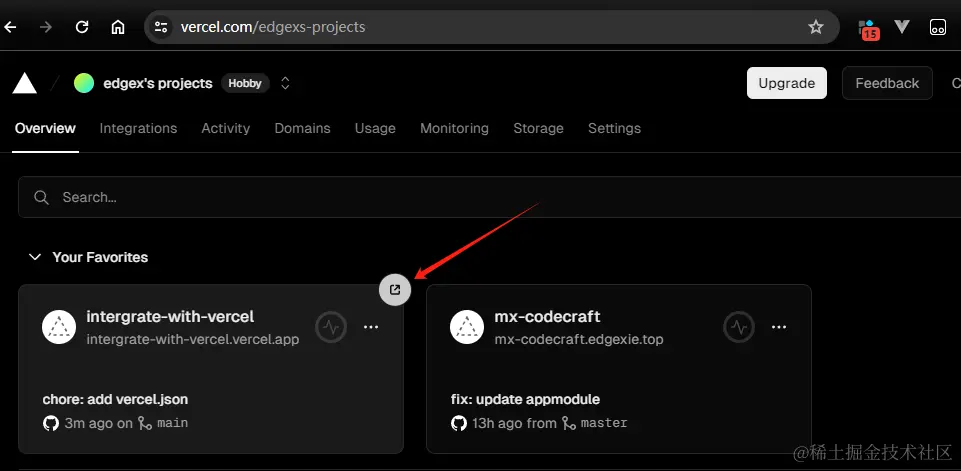Open the Monitoring tab
Image resolution: width=961 pixels, height=471 pixels.
coord(454,128)
